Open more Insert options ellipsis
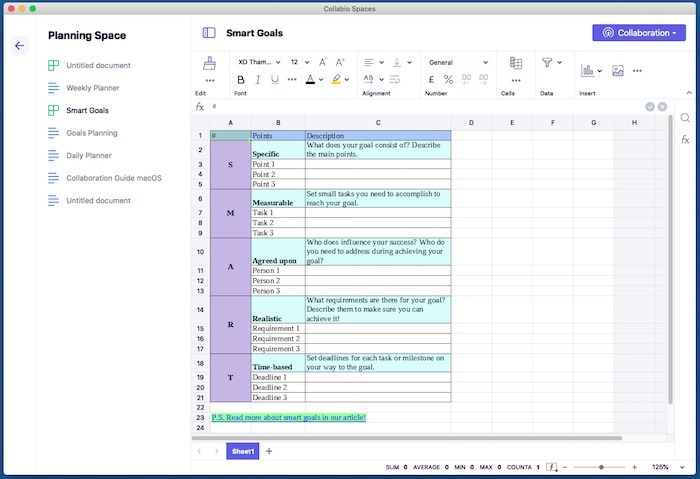Viewport: 700px width, 479px height. 638,71
